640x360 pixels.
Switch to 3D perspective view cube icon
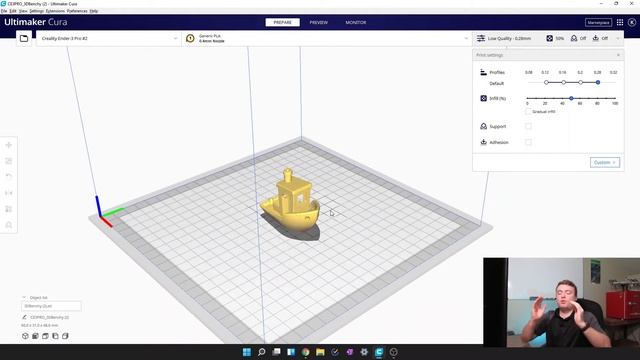(25, 336)
